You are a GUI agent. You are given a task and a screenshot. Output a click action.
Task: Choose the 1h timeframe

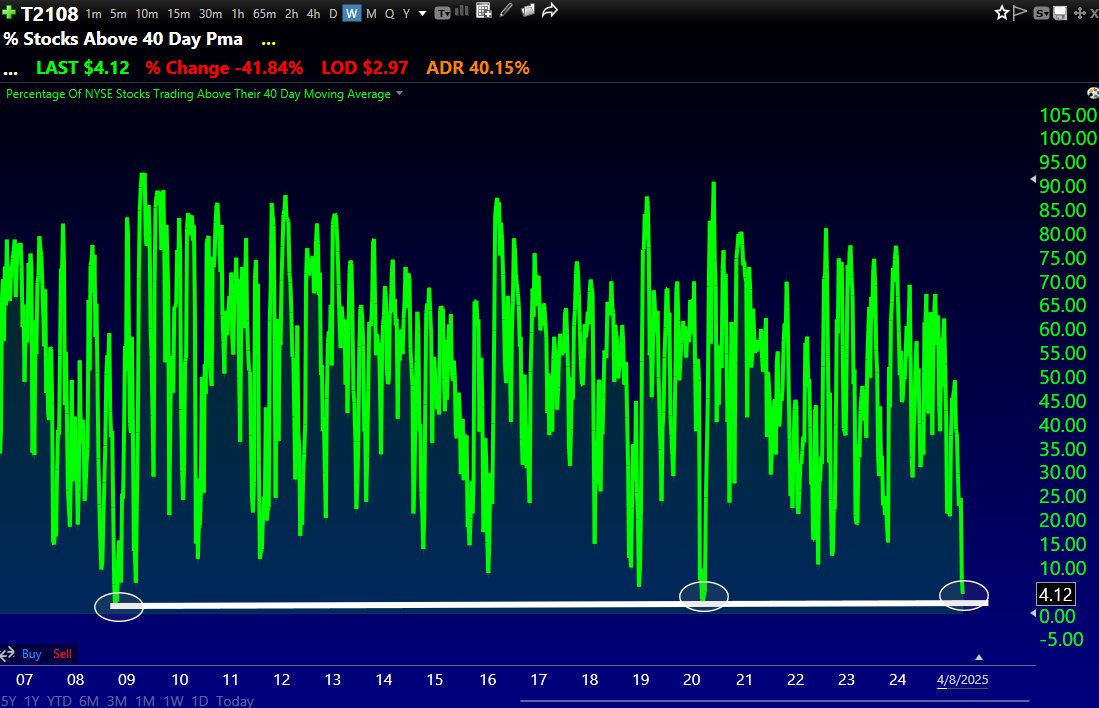(x=238, y=14)
